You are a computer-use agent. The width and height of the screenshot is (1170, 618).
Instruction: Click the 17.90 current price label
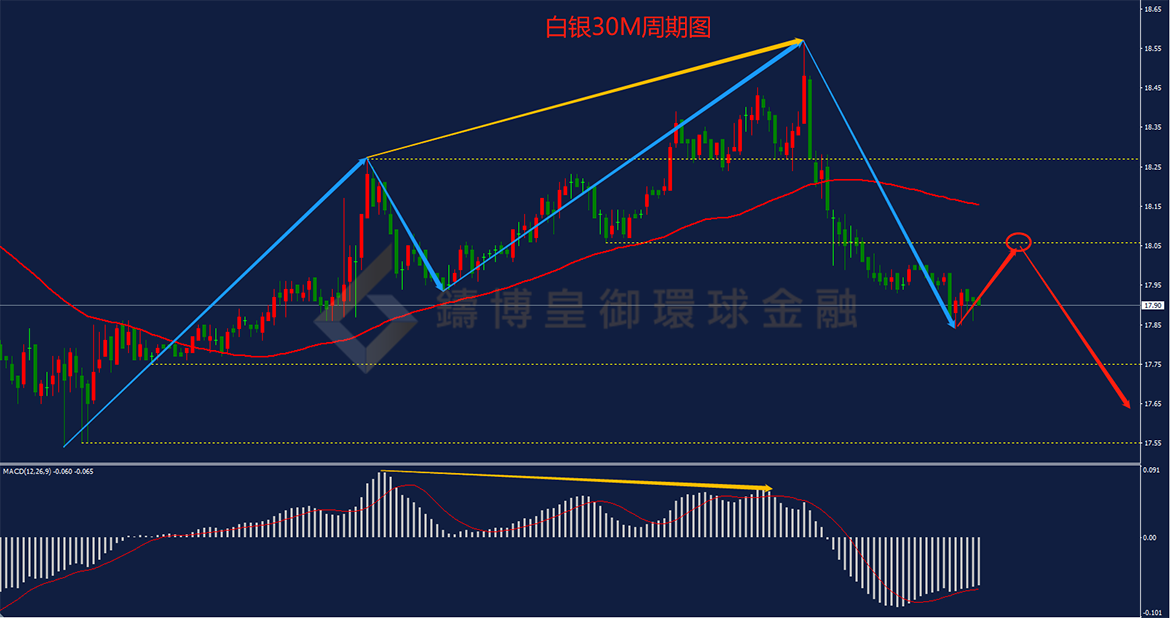click(x=1152, y=305)
